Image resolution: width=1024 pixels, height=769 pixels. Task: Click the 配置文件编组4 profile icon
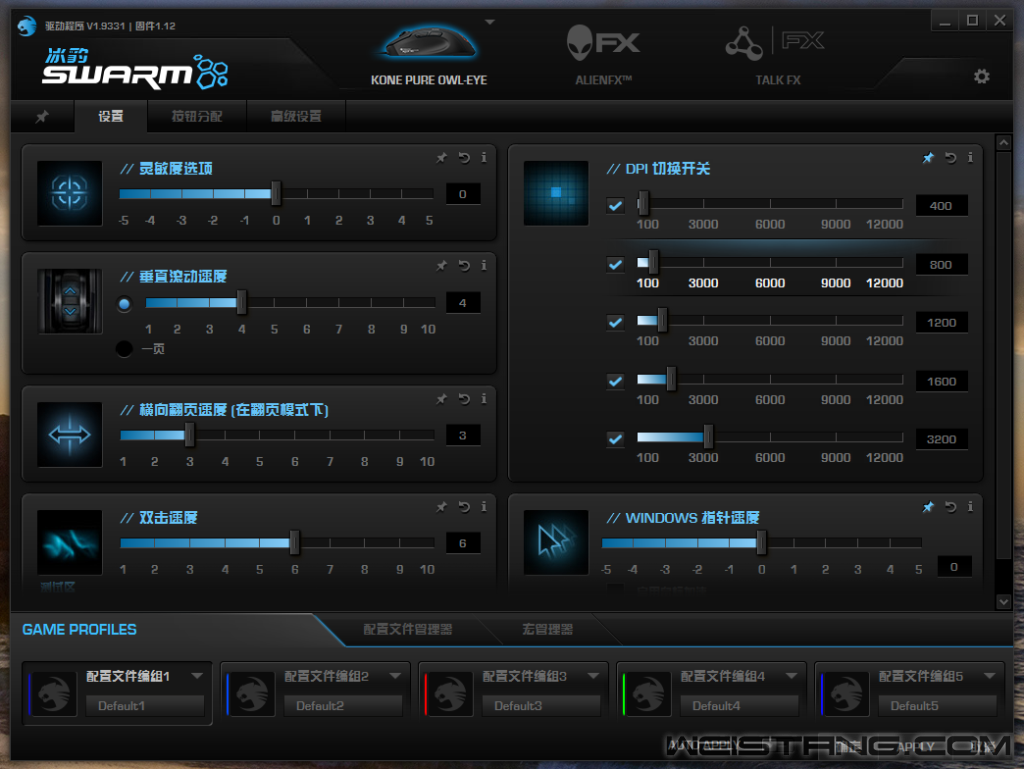point(647,693)
